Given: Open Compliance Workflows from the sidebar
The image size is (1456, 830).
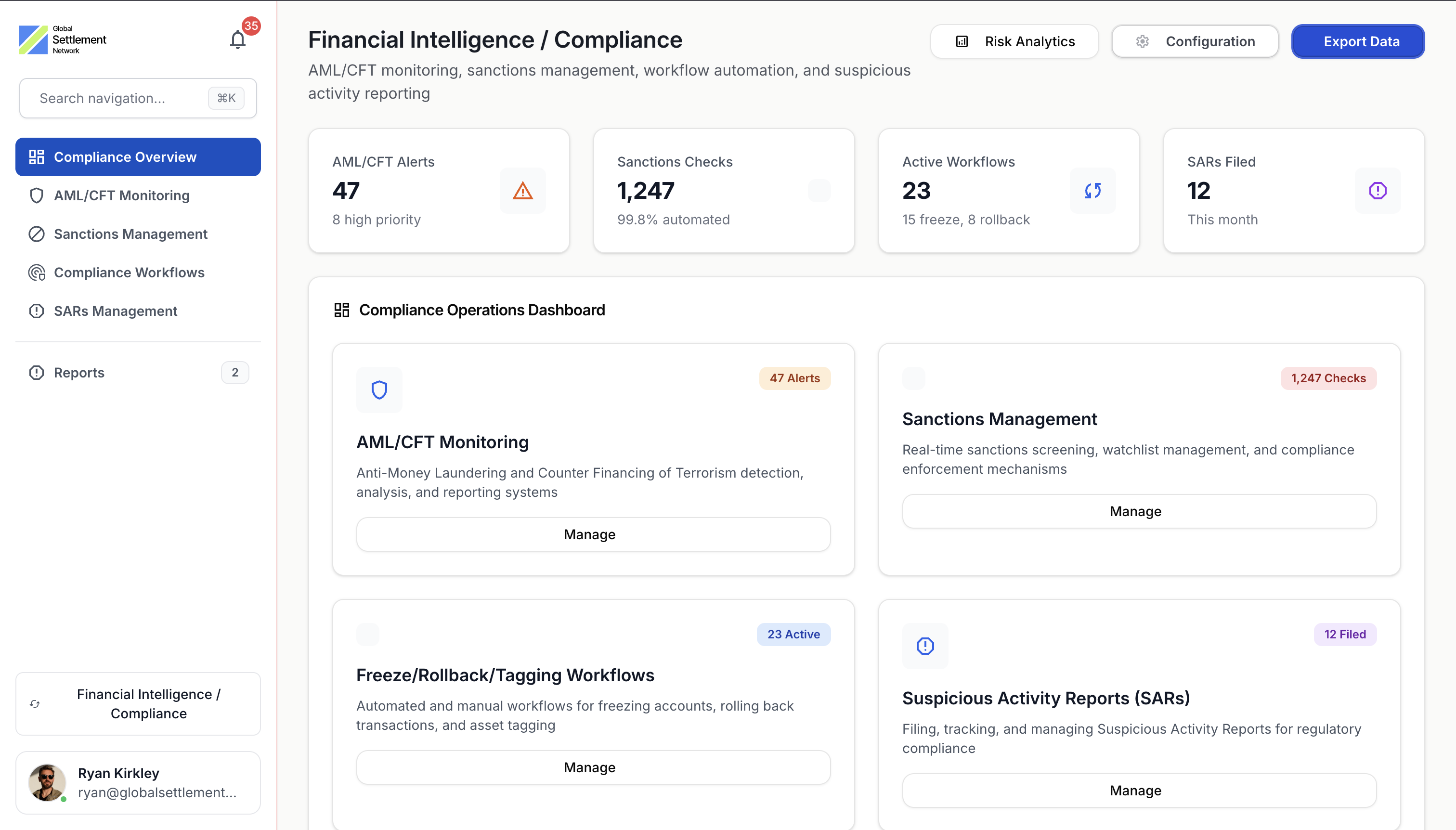Looking at the screenshot, I should click(129, 272).
